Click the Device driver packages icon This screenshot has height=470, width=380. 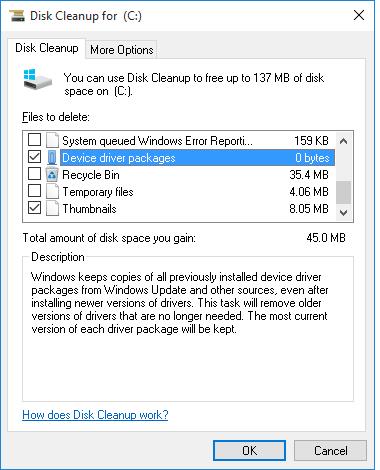coord(52,157)
